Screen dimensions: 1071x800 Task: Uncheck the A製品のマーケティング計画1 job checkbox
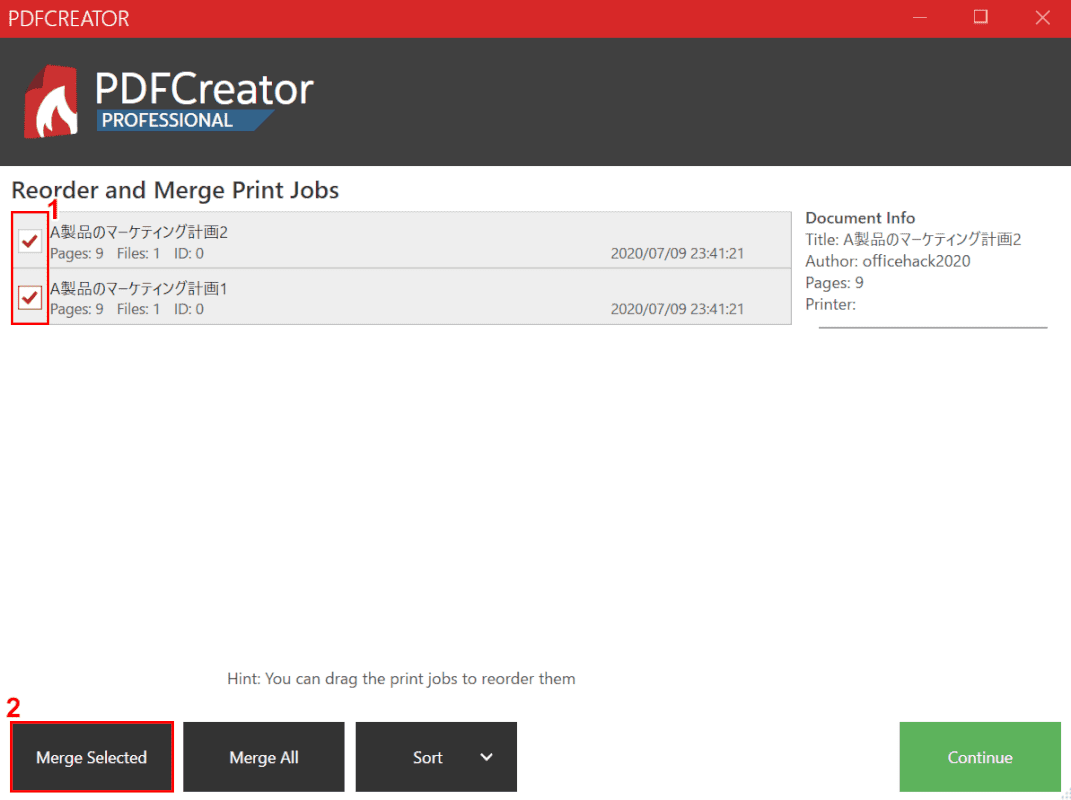click(x=29, y=297)
